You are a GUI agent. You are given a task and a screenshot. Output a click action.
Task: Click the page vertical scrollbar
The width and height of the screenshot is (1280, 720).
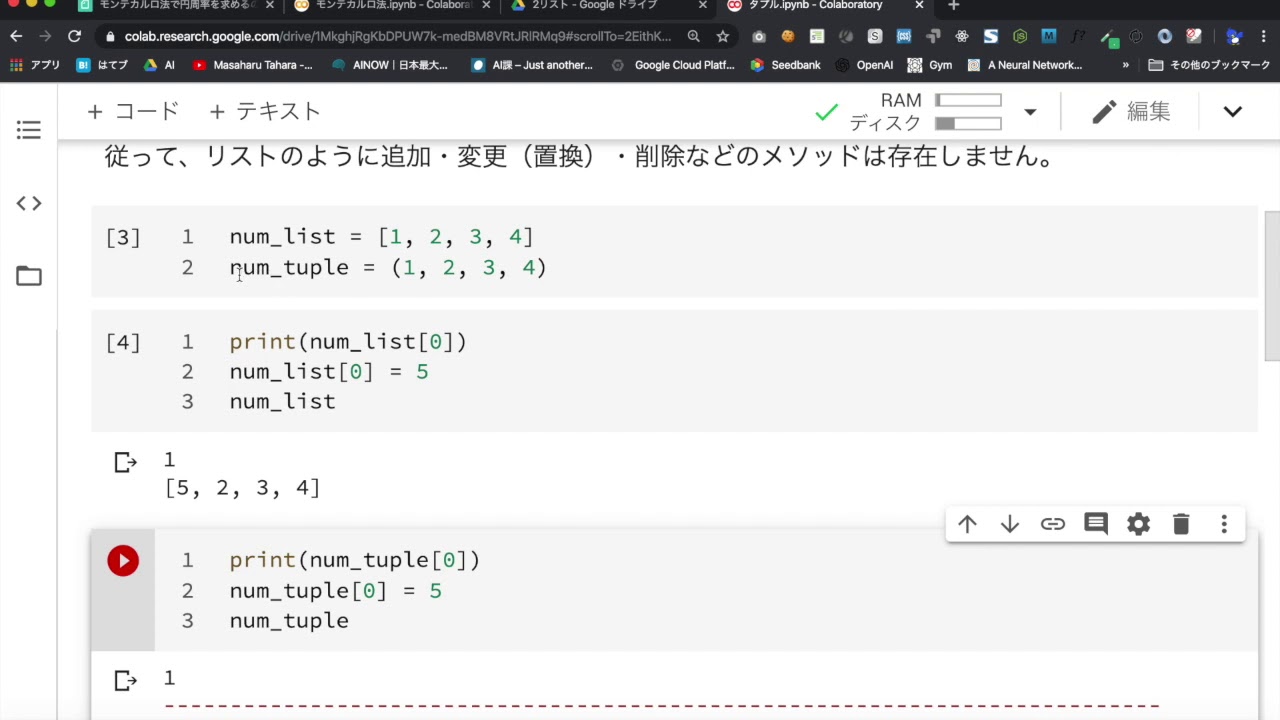(1272, 285)
